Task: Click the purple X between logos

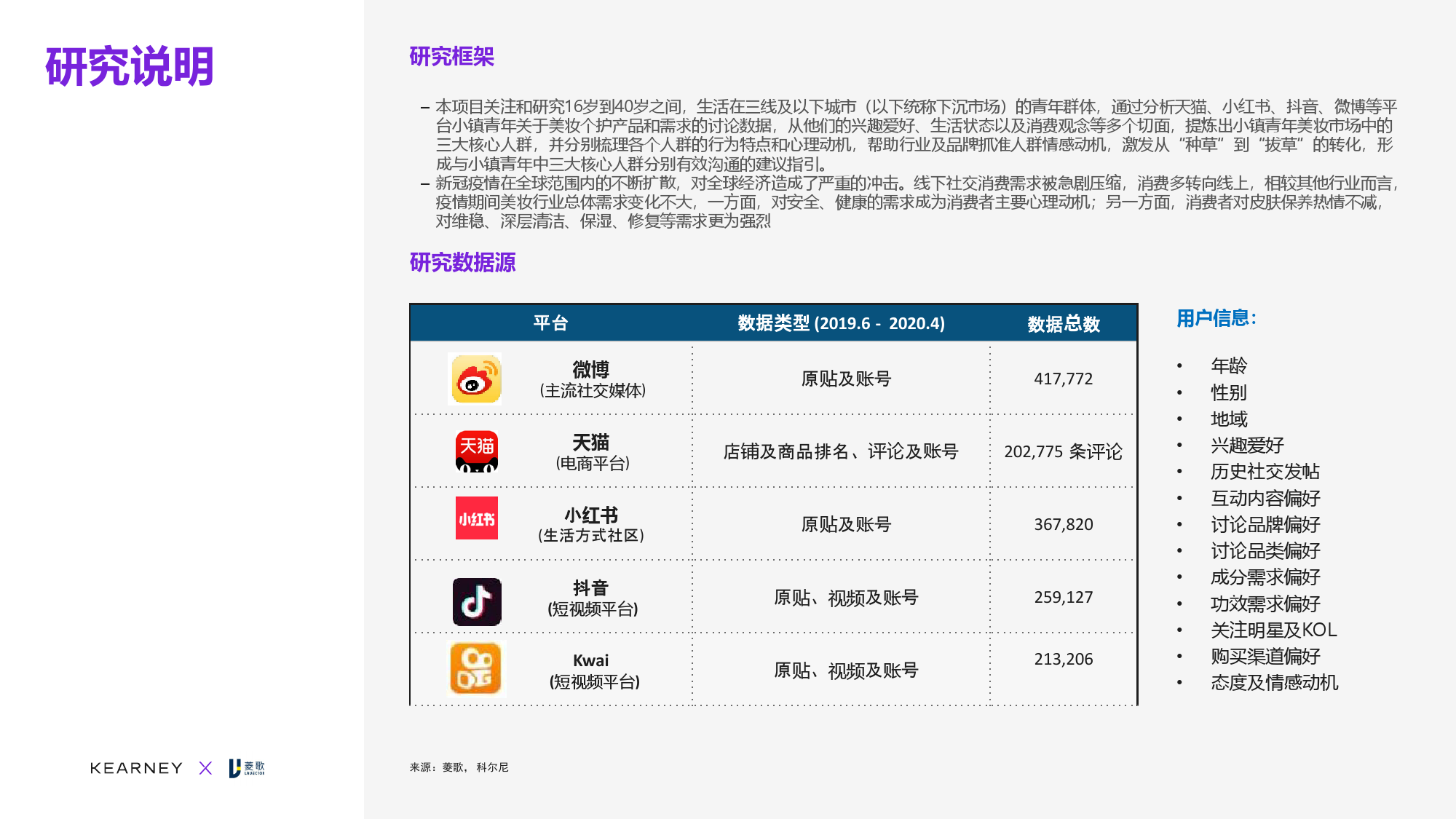Action: (x=205, y=768)
